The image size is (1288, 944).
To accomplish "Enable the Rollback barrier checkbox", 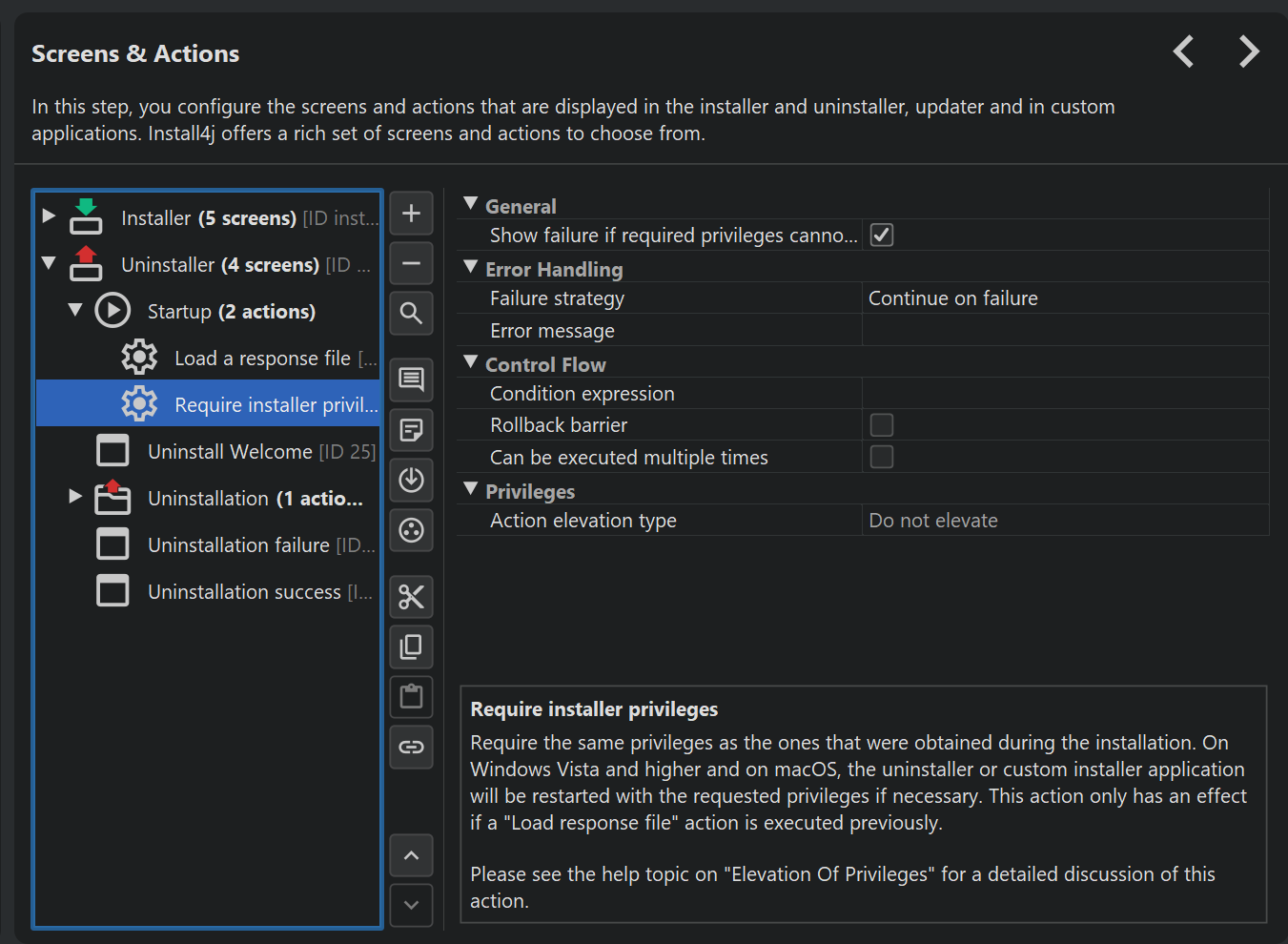I will [882, 425].
